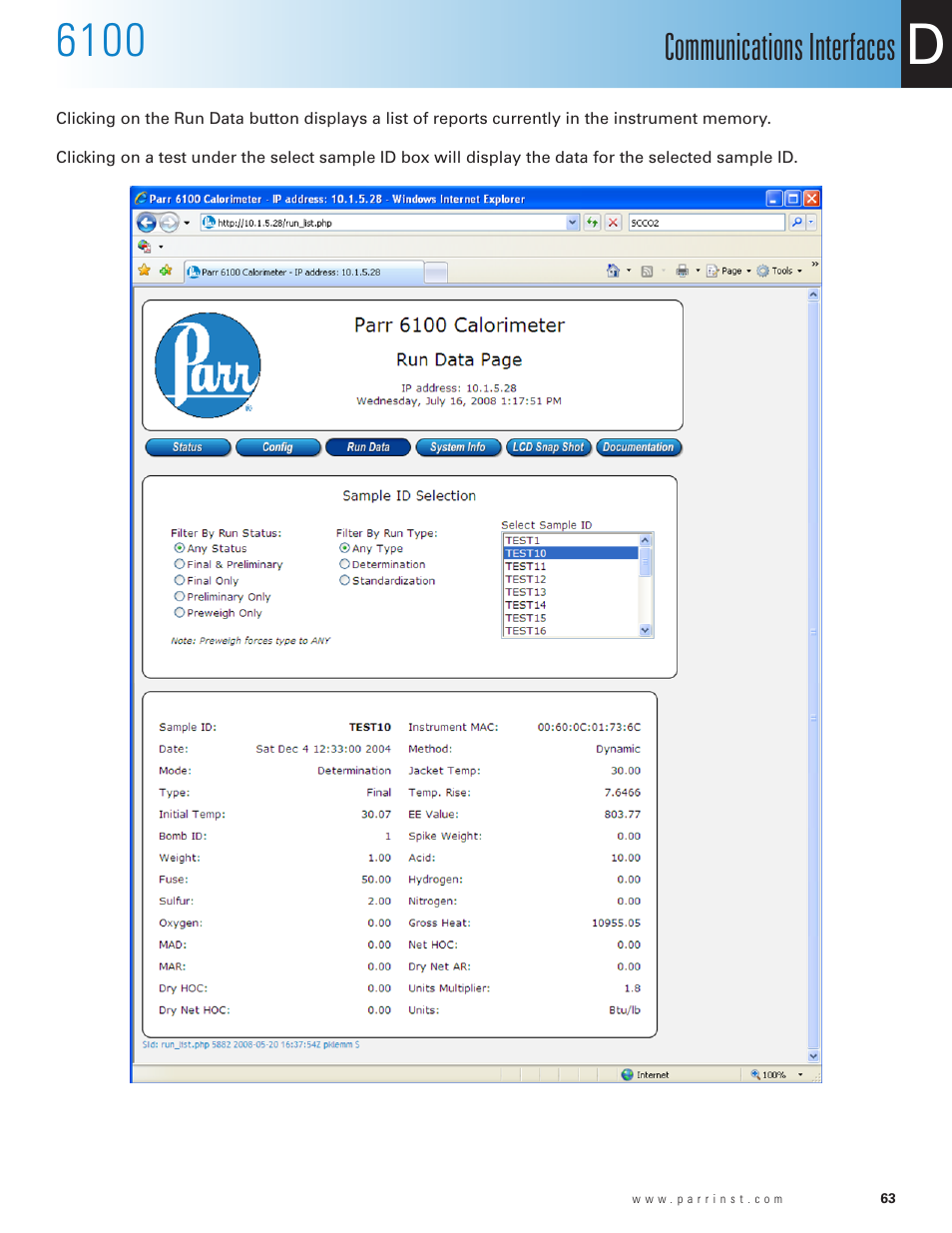Select TEST1 in the sample ID list
This screenshot has height=1233, width=952.
click(x=571, y=540)
